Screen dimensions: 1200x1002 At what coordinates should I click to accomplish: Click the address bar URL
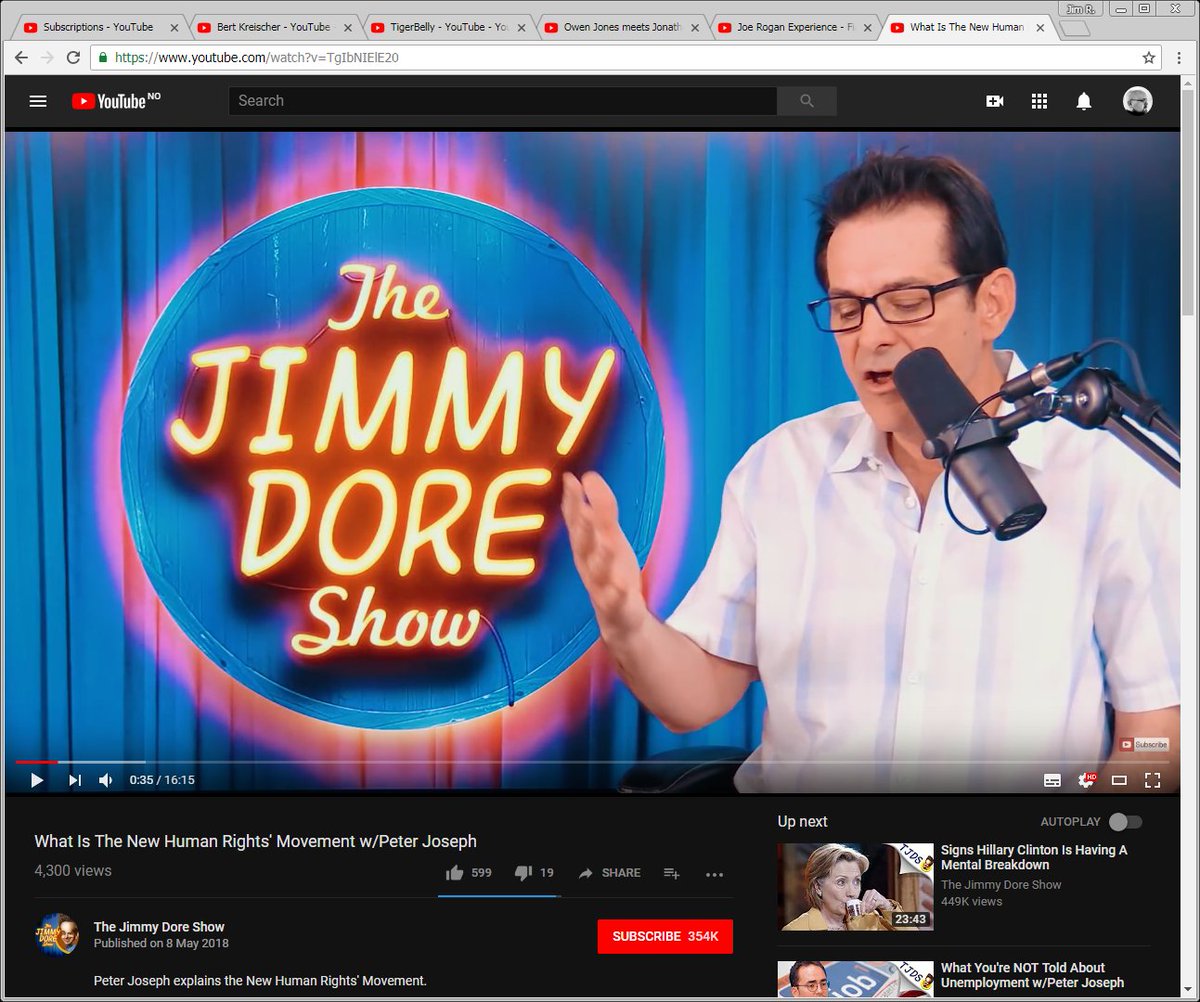pyautogui.click(x=257, y=58)
